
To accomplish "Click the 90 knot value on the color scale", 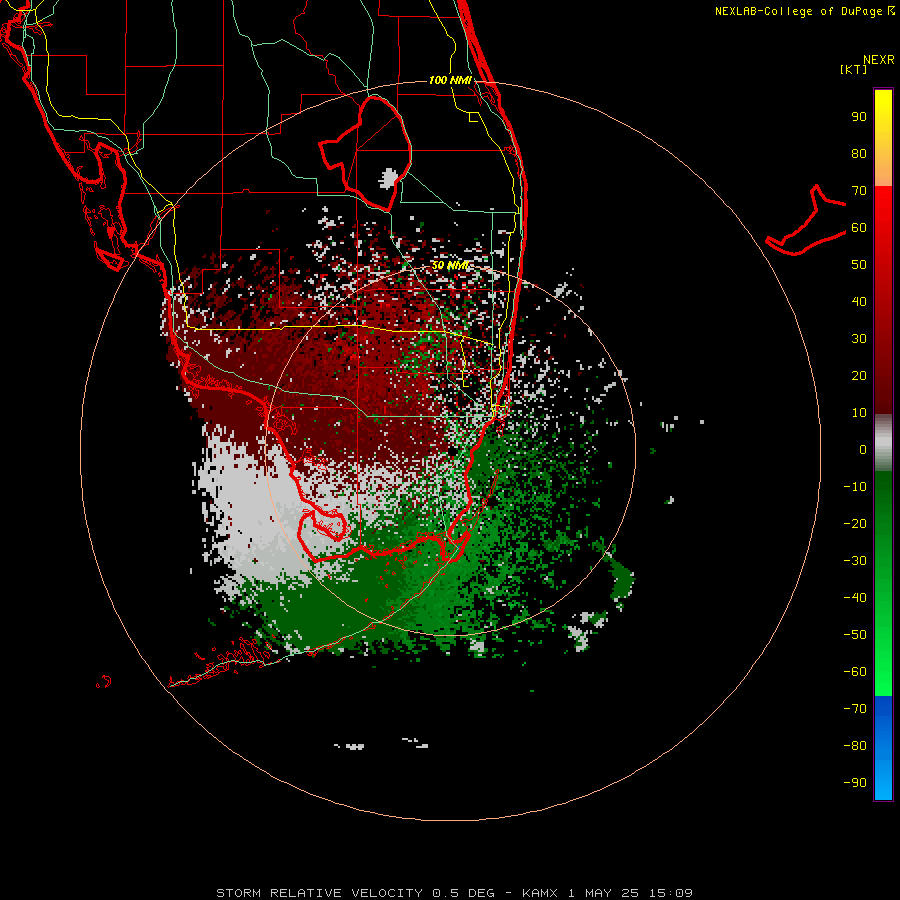I will (x=859, y=117).
